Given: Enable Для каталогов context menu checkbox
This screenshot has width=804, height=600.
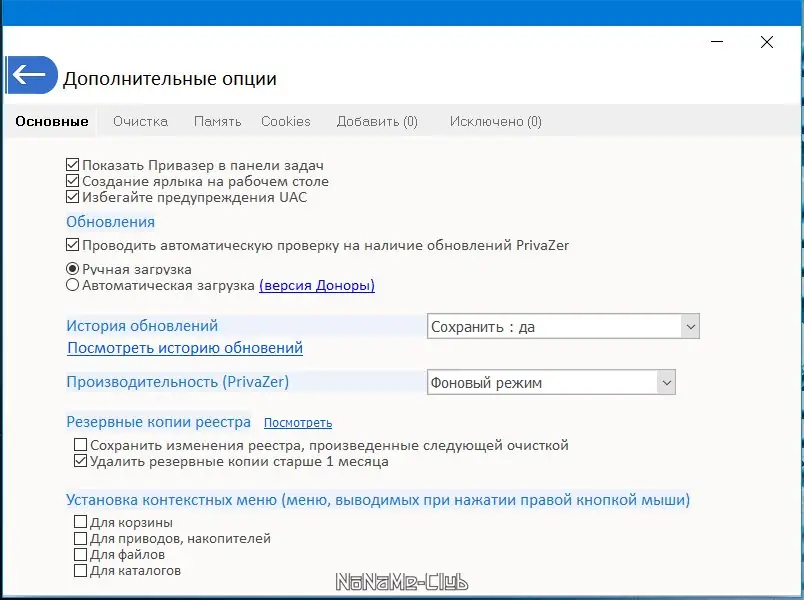Looking at the screenshot, I should 81,570.
